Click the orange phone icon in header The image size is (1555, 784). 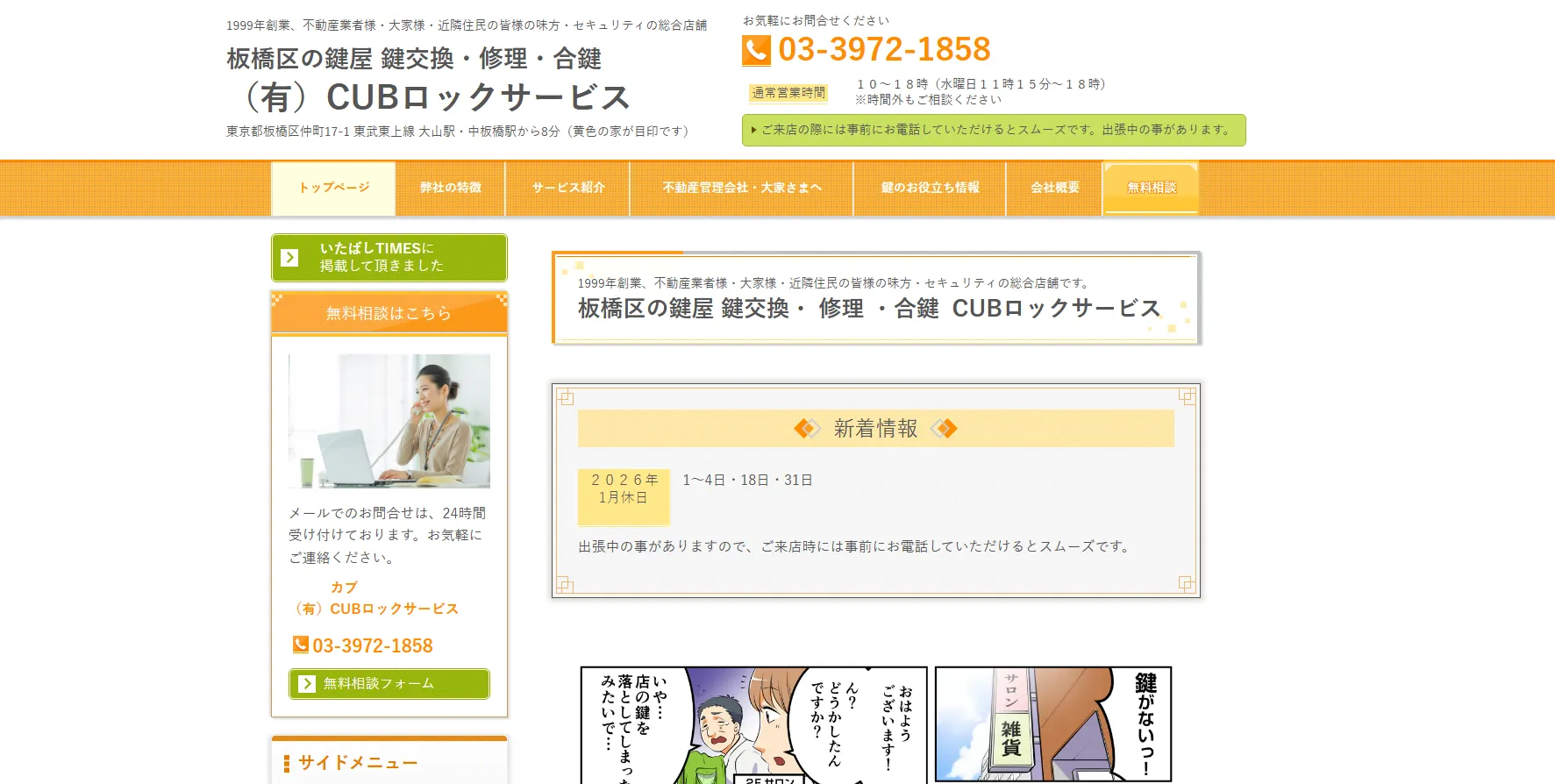[756, 50]
